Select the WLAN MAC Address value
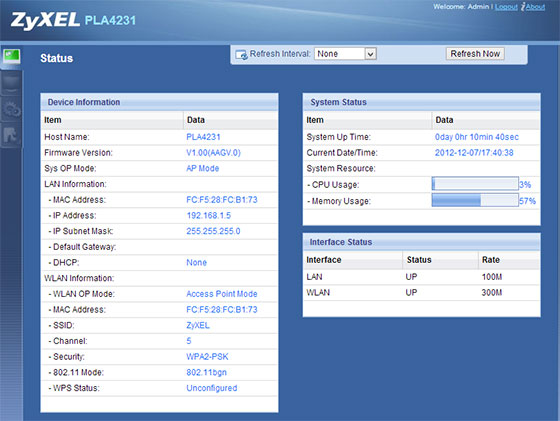Viewport: 560px width, 421px height. [x=221, y=310]
